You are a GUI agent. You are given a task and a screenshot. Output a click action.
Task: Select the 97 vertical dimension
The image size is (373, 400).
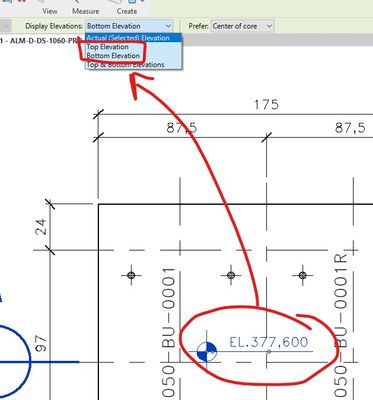point(42,343)
